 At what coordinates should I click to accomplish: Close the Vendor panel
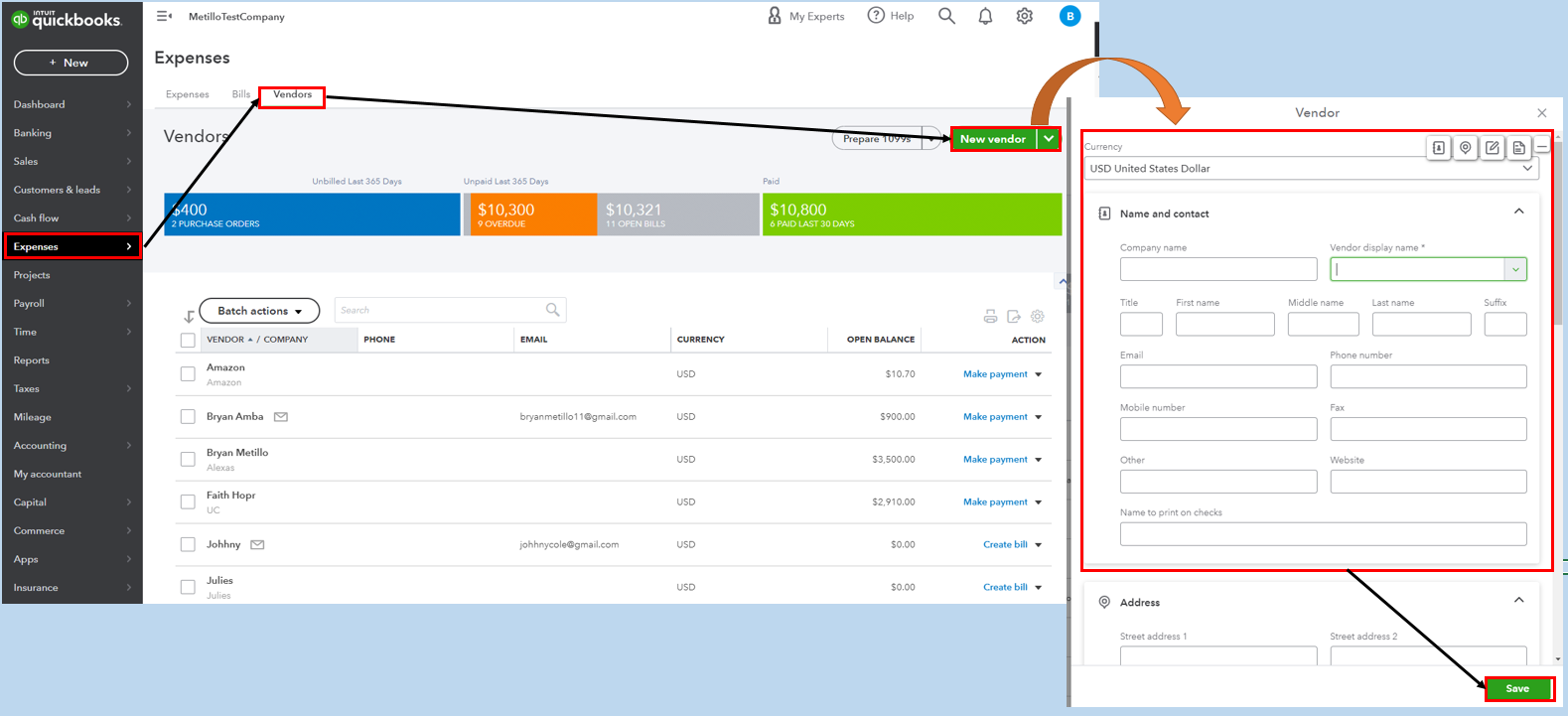pyautogui.click(x=1541, y=113)
